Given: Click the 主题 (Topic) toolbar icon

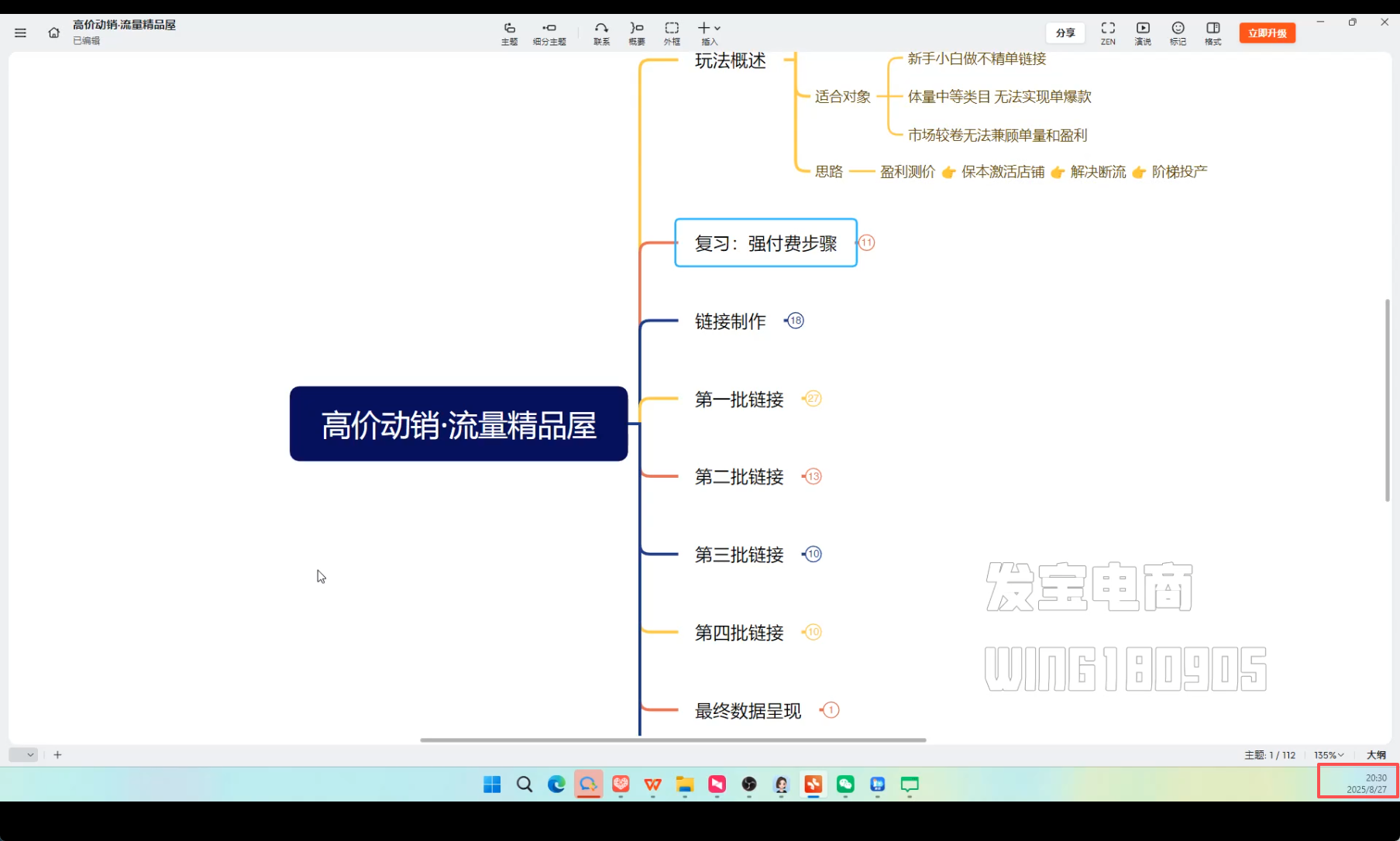Looking at the screenshot, I should coord(509,33).
